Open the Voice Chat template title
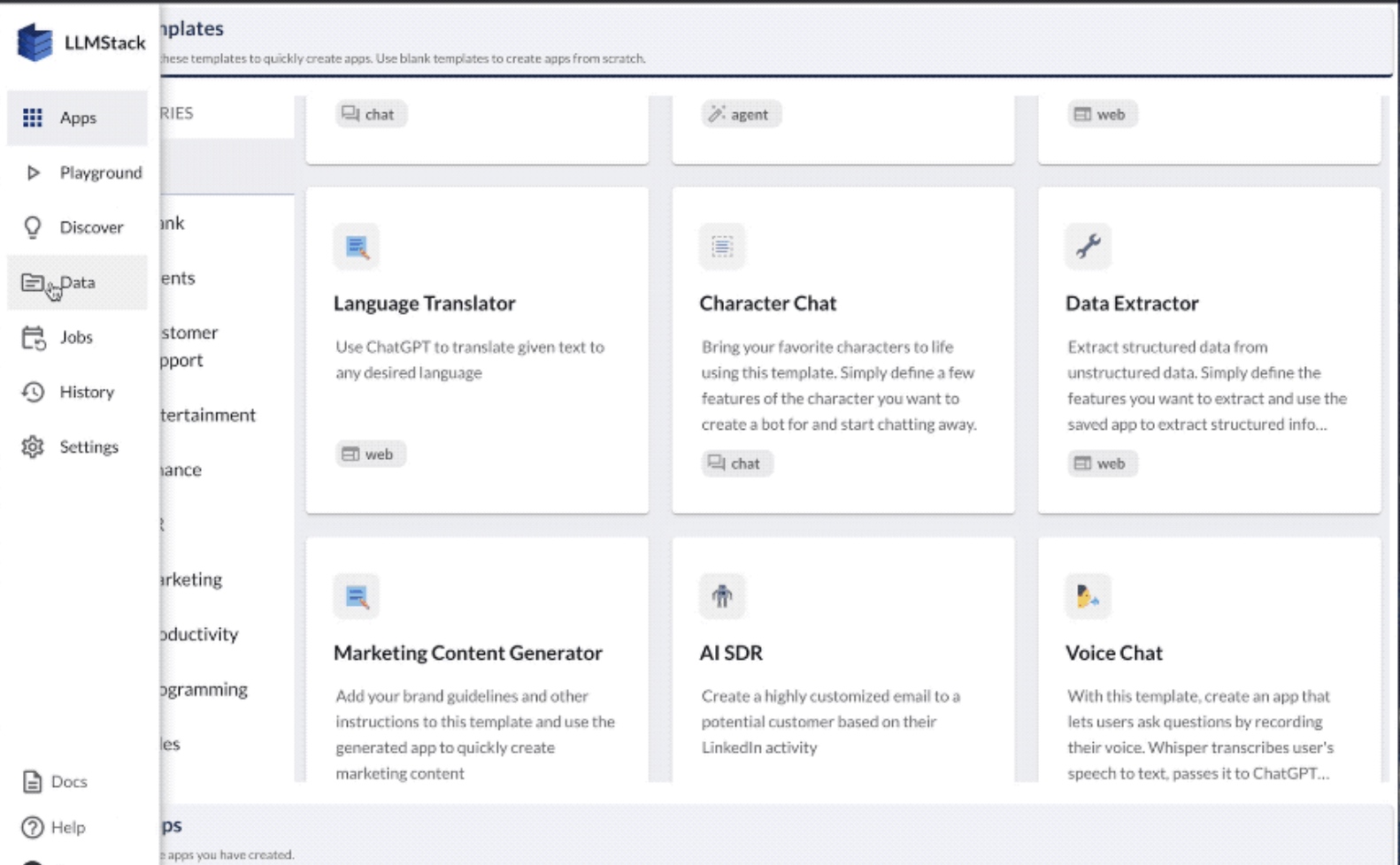The image size is (1400, 865). [x=1114, y=653]
